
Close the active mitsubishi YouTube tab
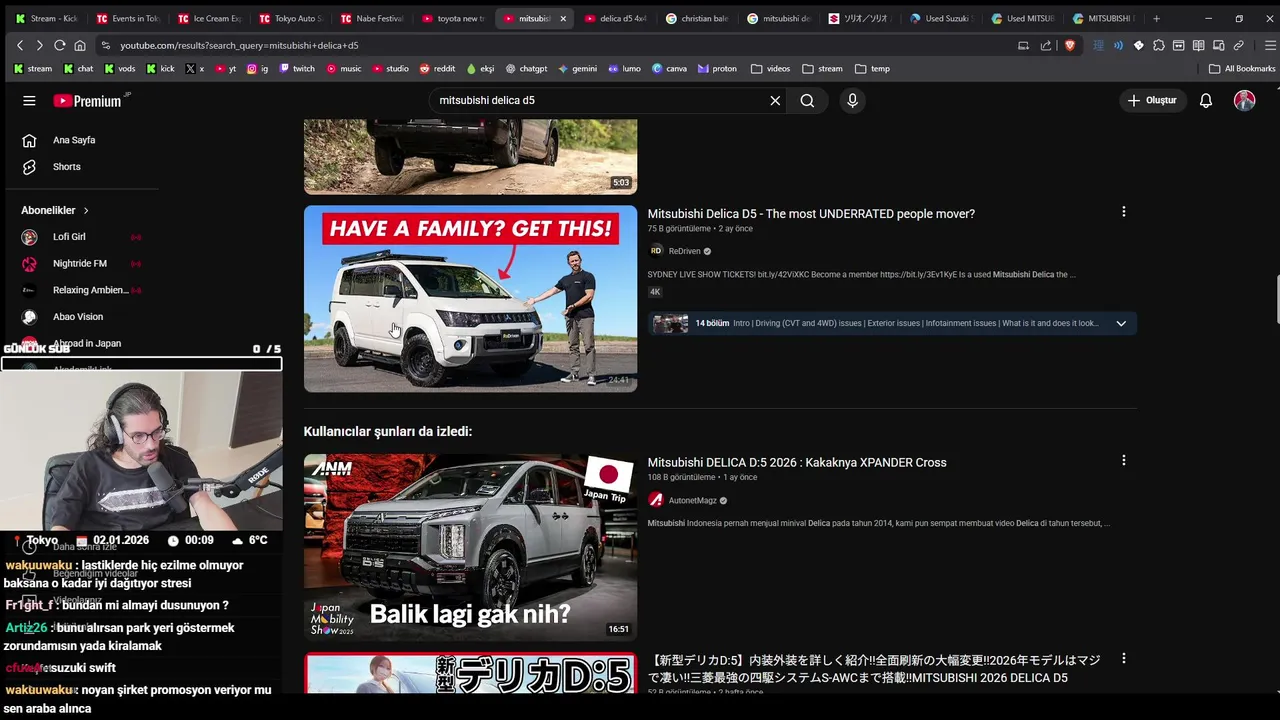(x=563, y=18)
